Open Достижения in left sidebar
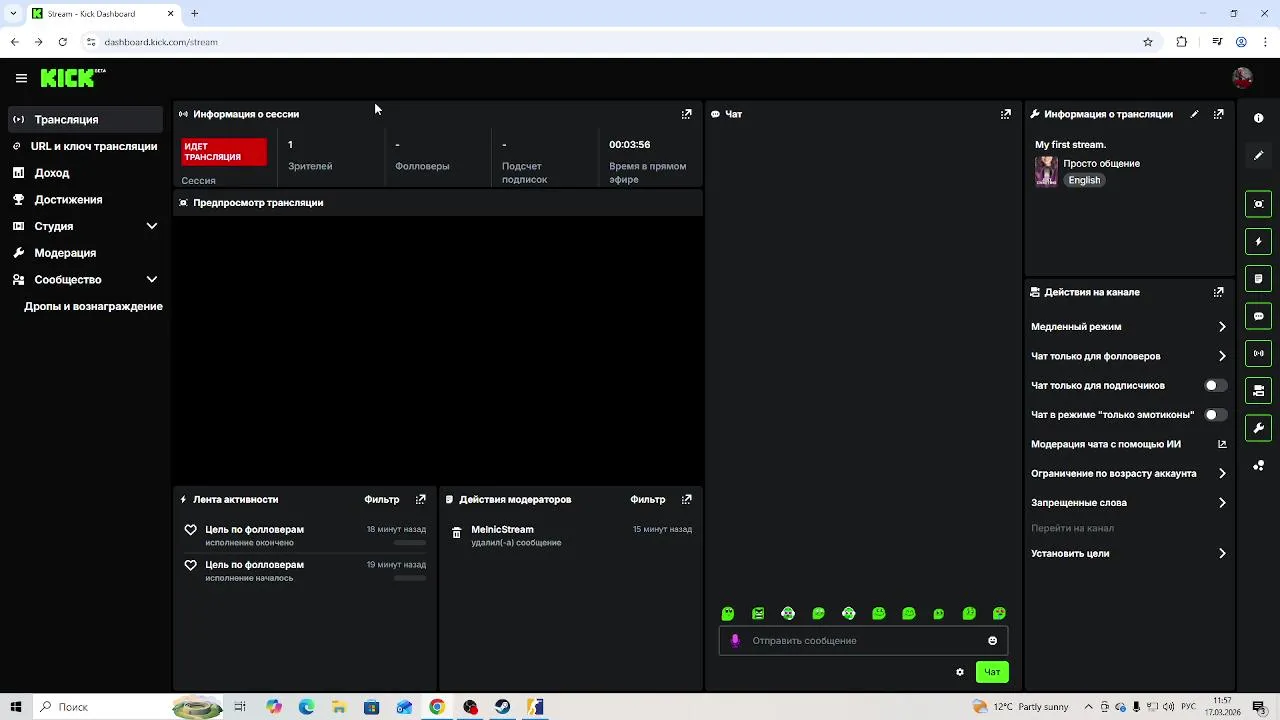1280x720 pixels. [85, 200]
